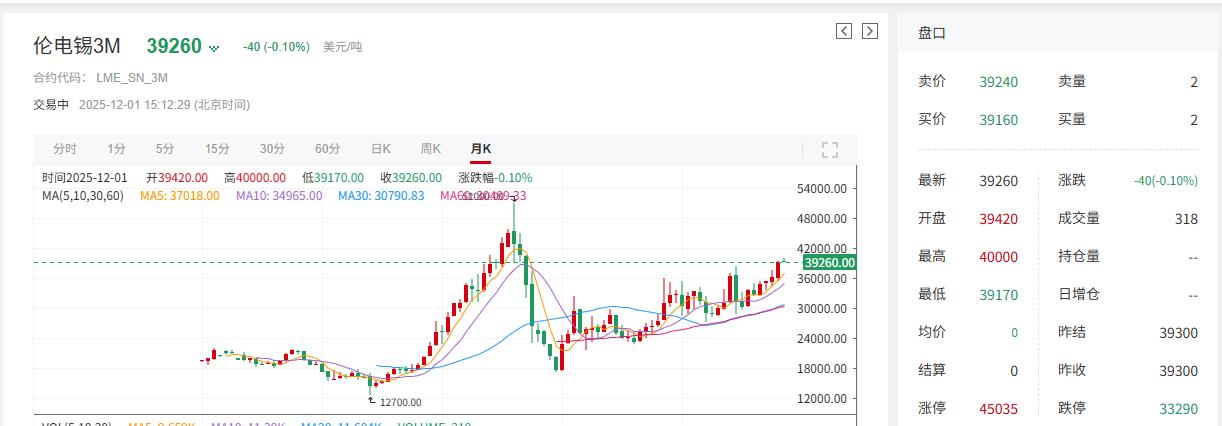1222x426 pixels.
Task: Open the 15分 interval chart
Action: coord(217,149)
